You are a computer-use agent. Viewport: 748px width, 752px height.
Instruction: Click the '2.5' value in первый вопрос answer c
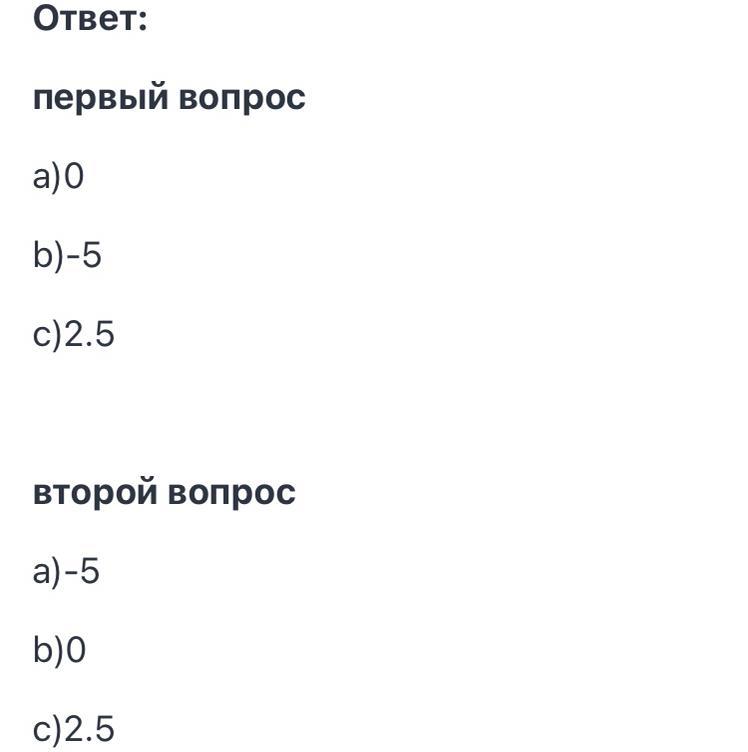click(89, 334)
